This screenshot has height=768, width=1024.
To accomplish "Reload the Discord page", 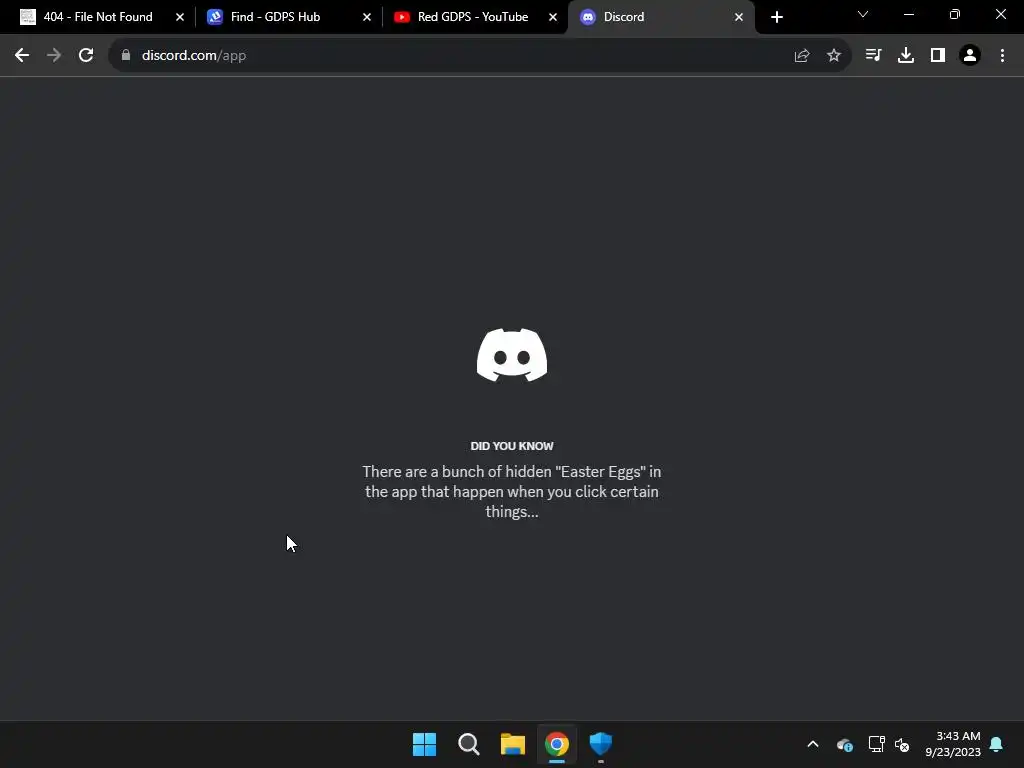I will [x=86, y=56].
